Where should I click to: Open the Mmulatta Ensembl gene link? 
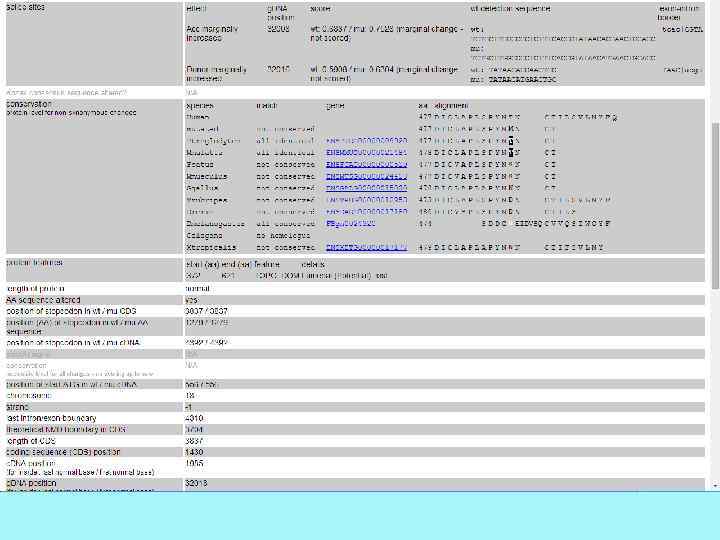(x=366, y=152)
